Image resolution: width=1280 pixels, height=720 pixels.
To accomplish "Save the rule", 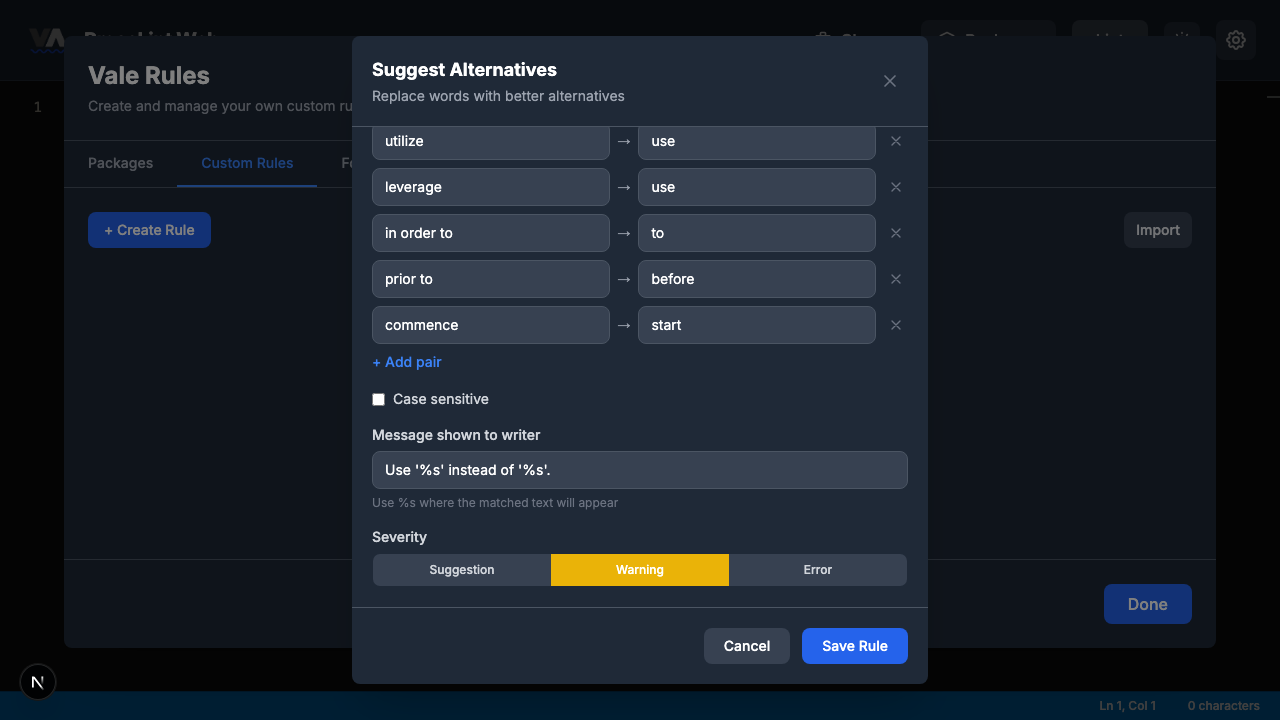I will [854, 646].
